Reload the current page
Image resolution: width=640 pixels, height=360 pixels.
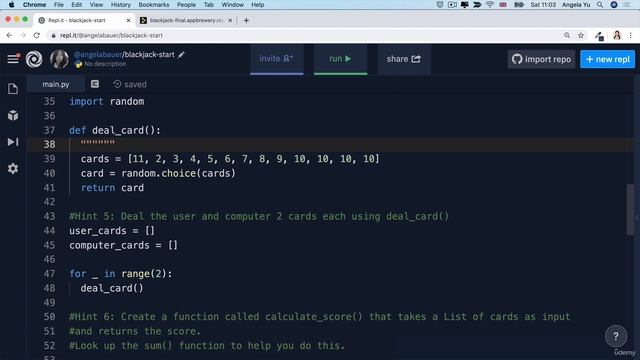point(37,36)
